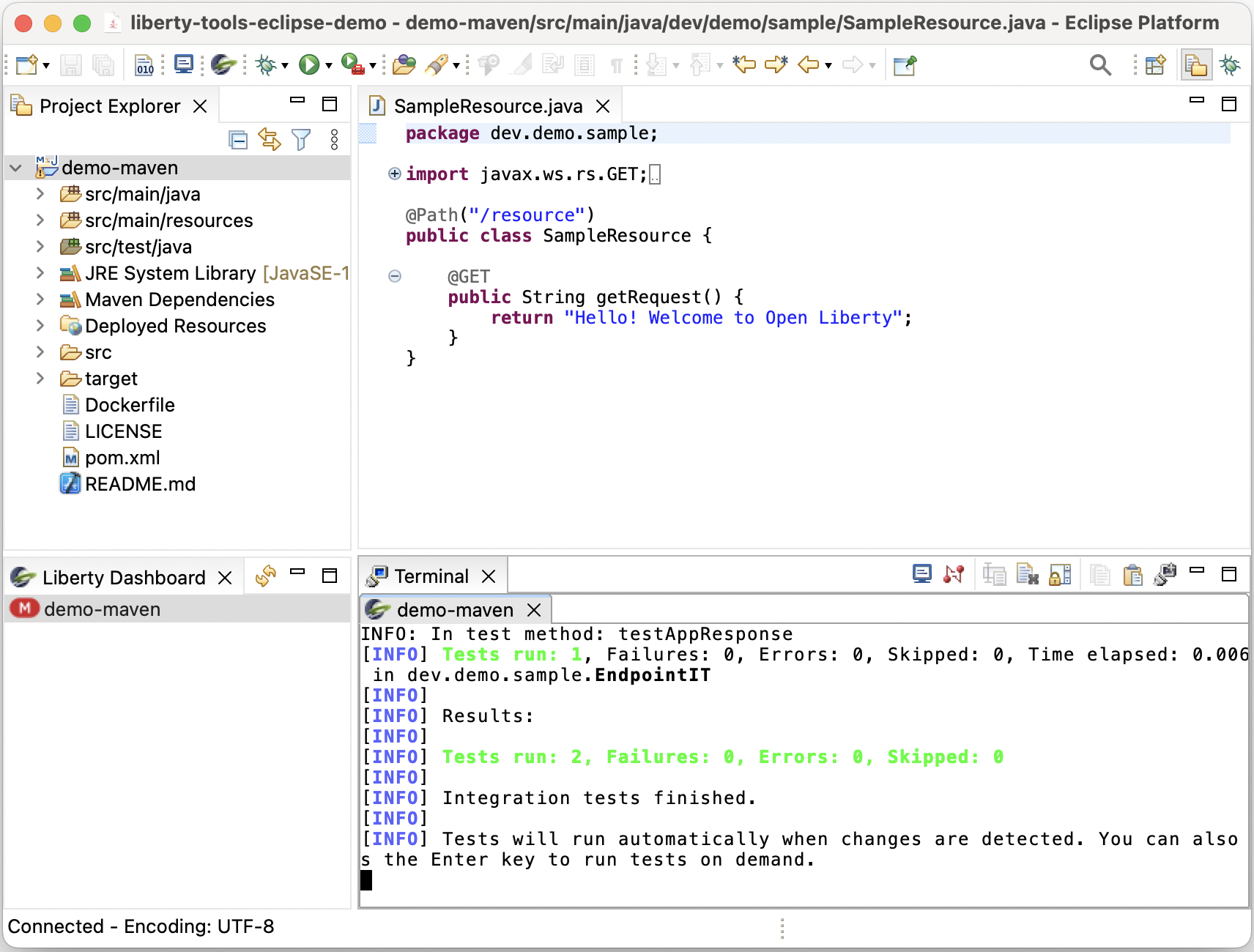
Task: Open the External Tools dropdown arrow
Action: tap(372, 66)
